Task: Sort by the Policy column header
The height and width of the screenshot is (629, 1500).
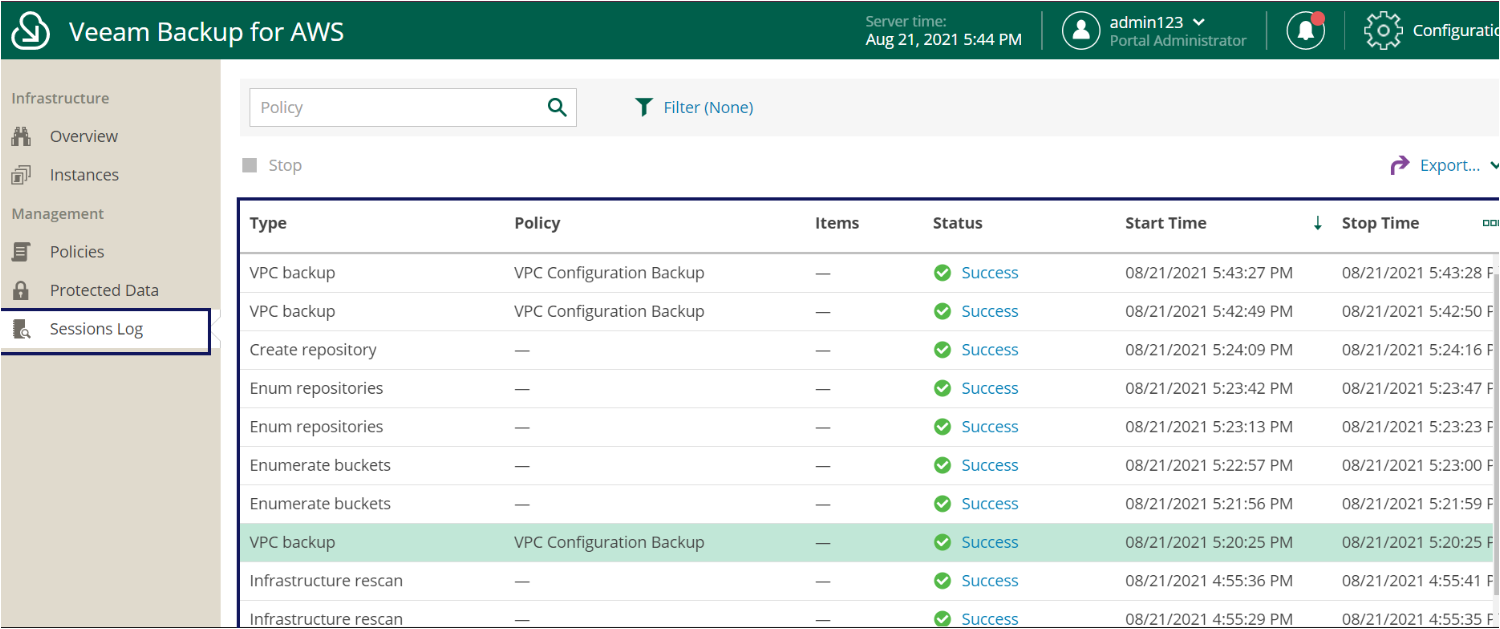Action: [537, 224]
